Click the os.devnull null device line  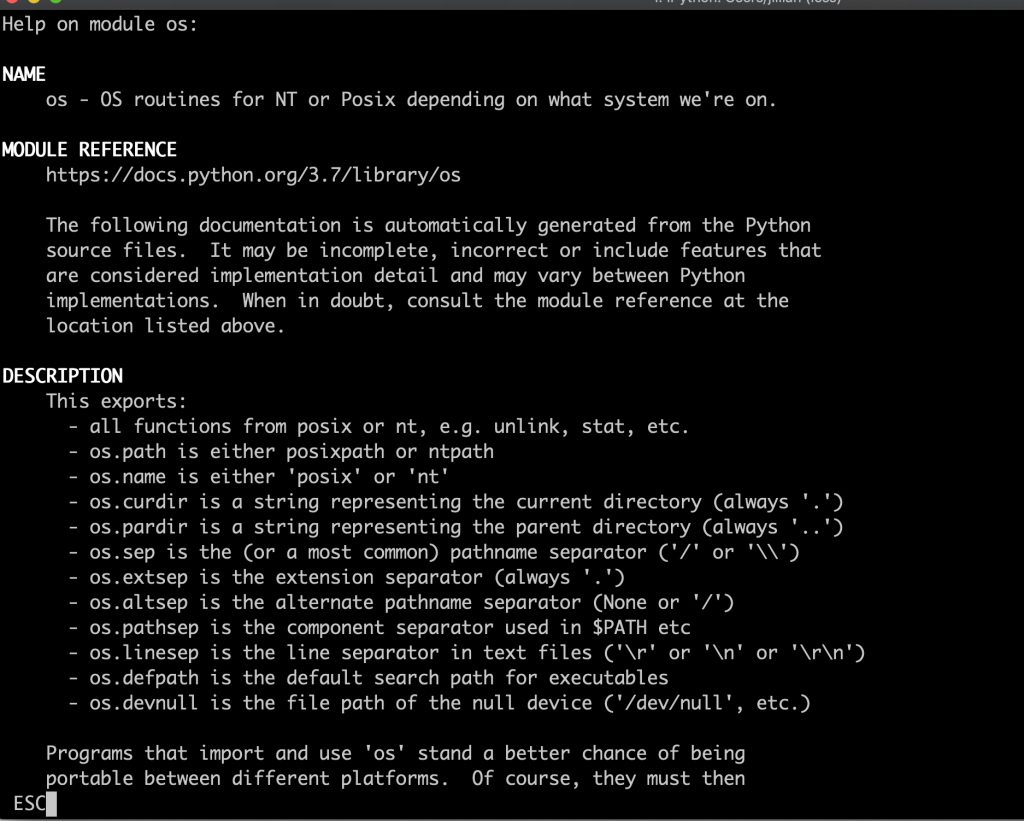(440, 703)
